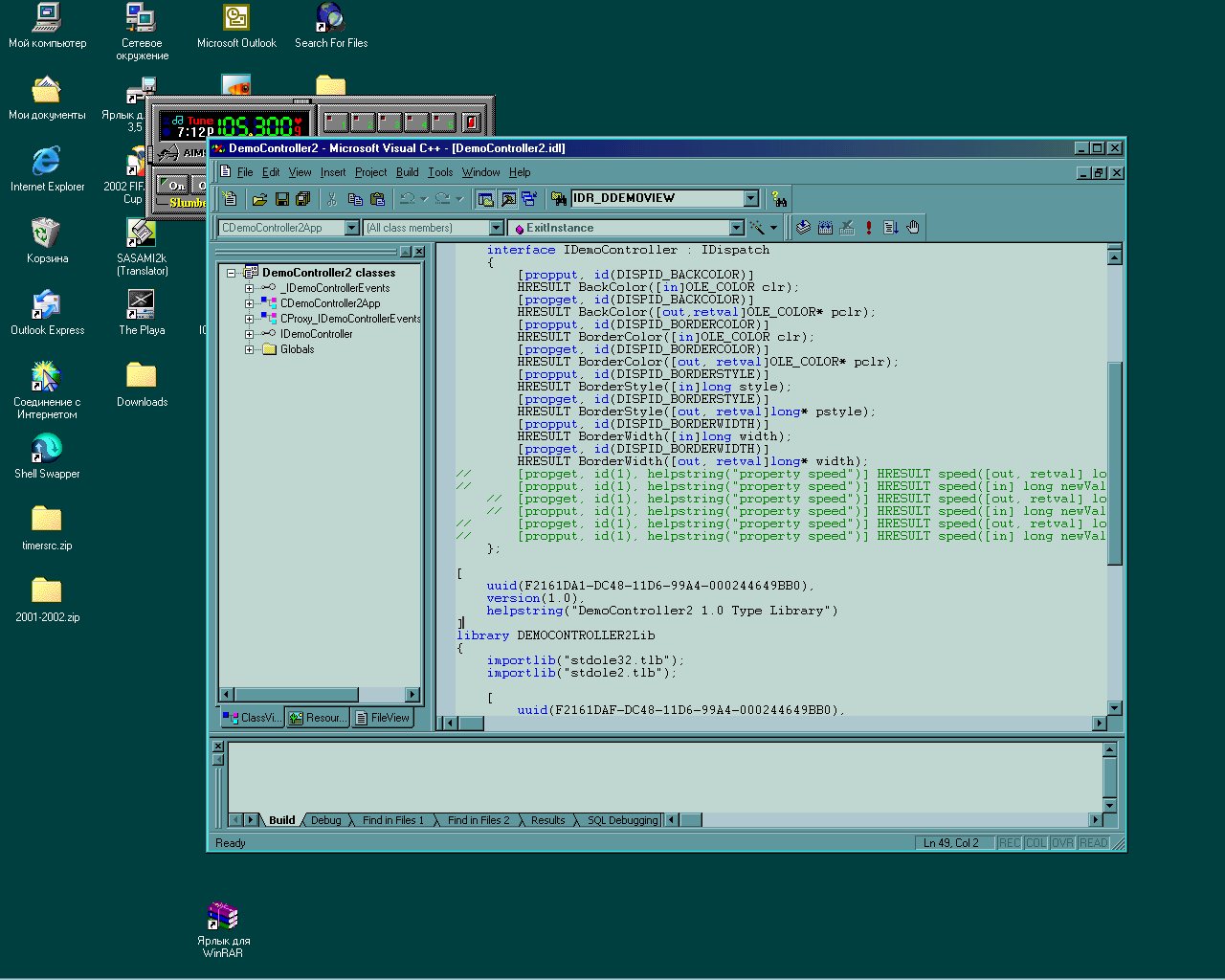Open Мой компьютер desktop icon
This screenshot has width=1225, height=980.
coord(47,26)
